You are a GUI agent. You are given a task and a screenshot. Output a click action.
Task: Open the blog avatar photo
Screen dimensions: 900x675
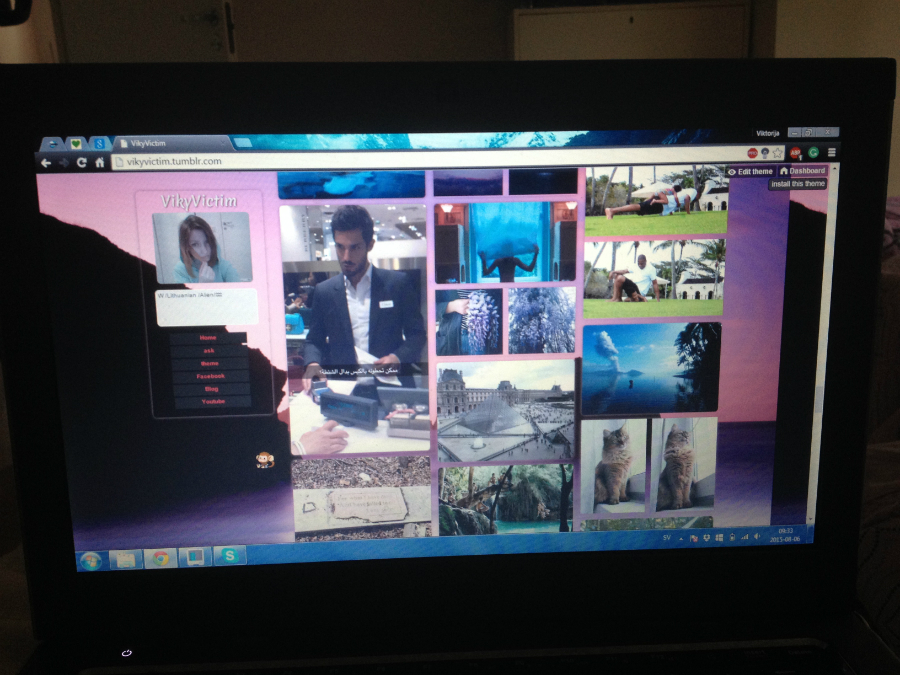click(202, 248)
